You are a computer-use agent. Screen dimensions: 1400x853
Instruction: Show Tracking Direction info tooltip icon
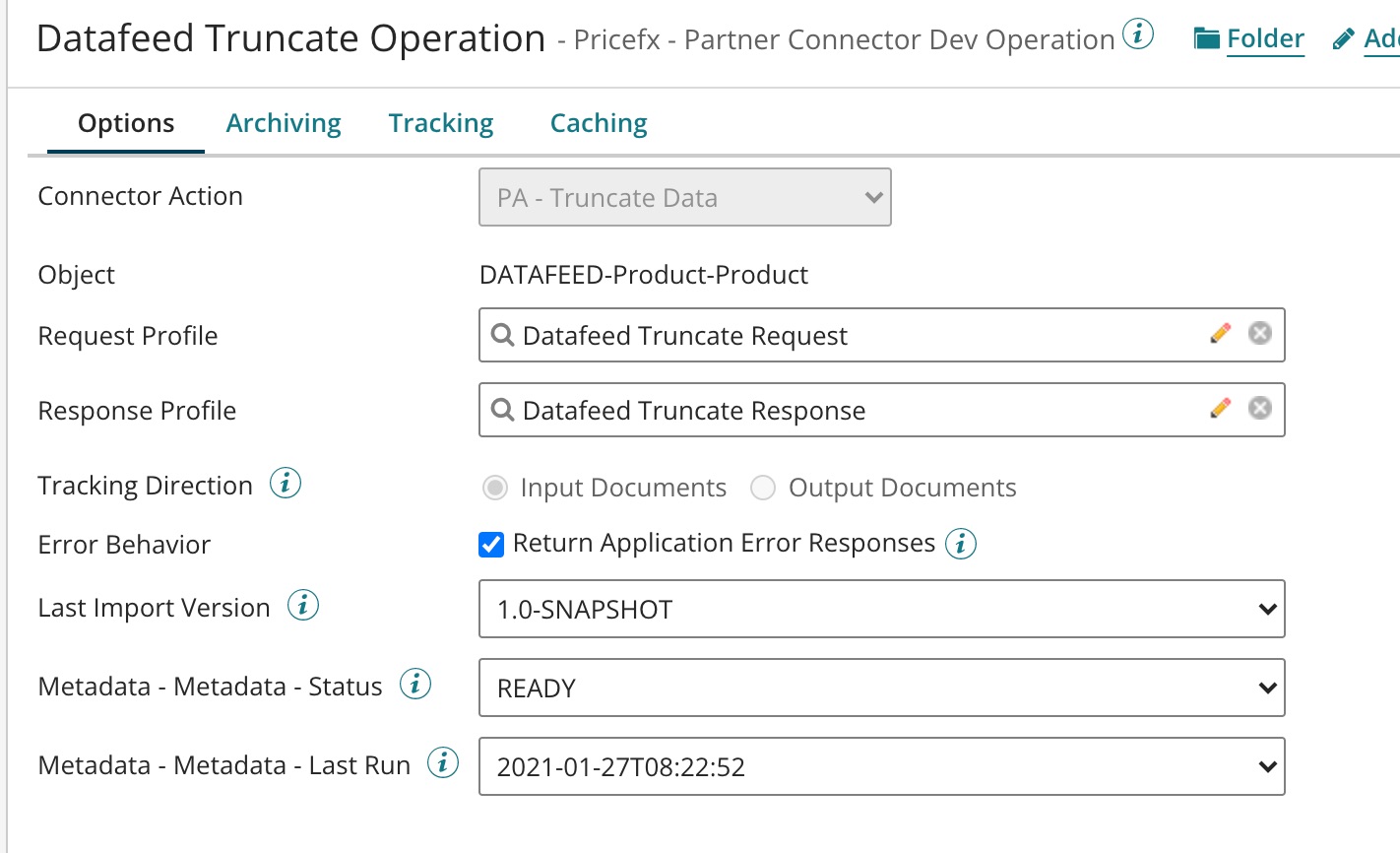point(286,484)
